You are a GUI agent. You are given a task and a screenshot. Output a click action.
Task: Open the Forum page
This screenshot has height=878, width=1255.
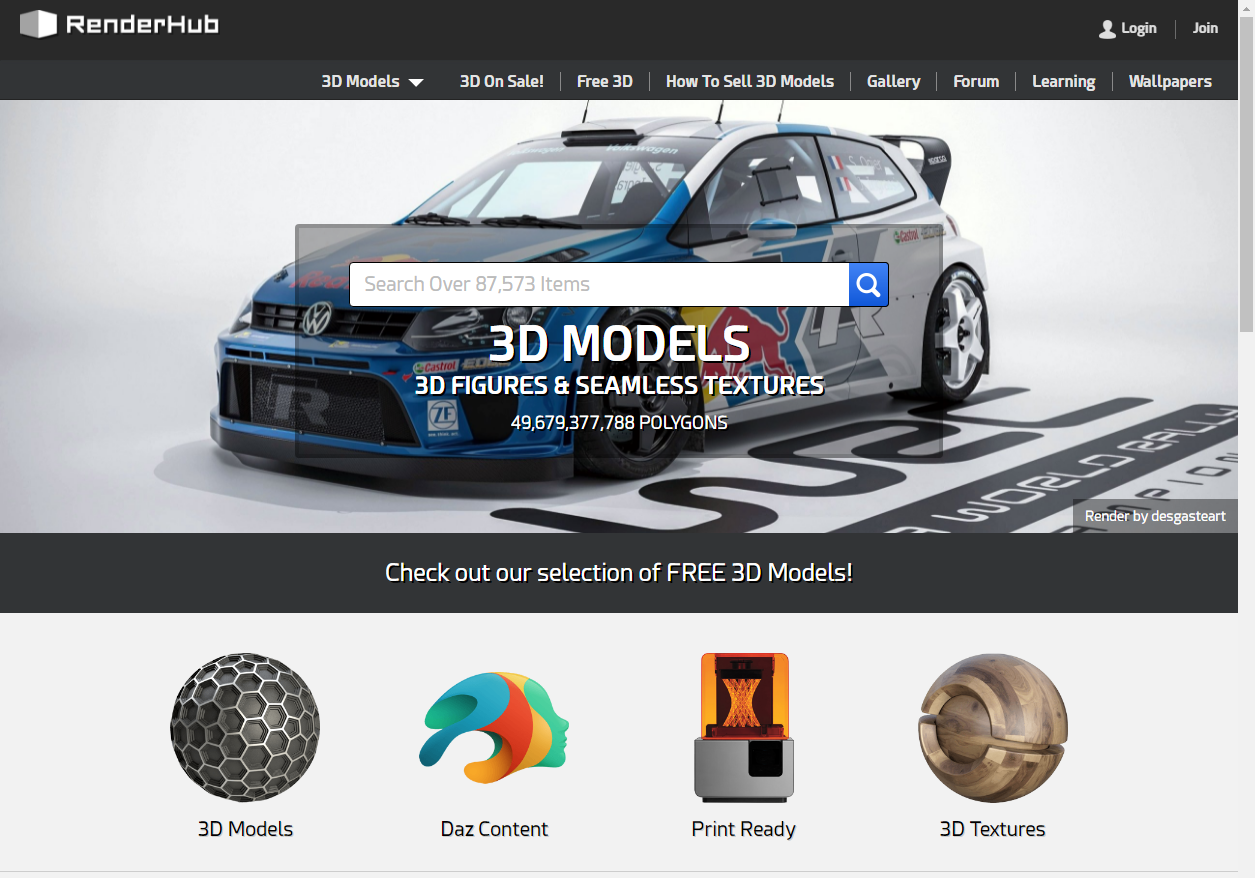pos(975,81)
